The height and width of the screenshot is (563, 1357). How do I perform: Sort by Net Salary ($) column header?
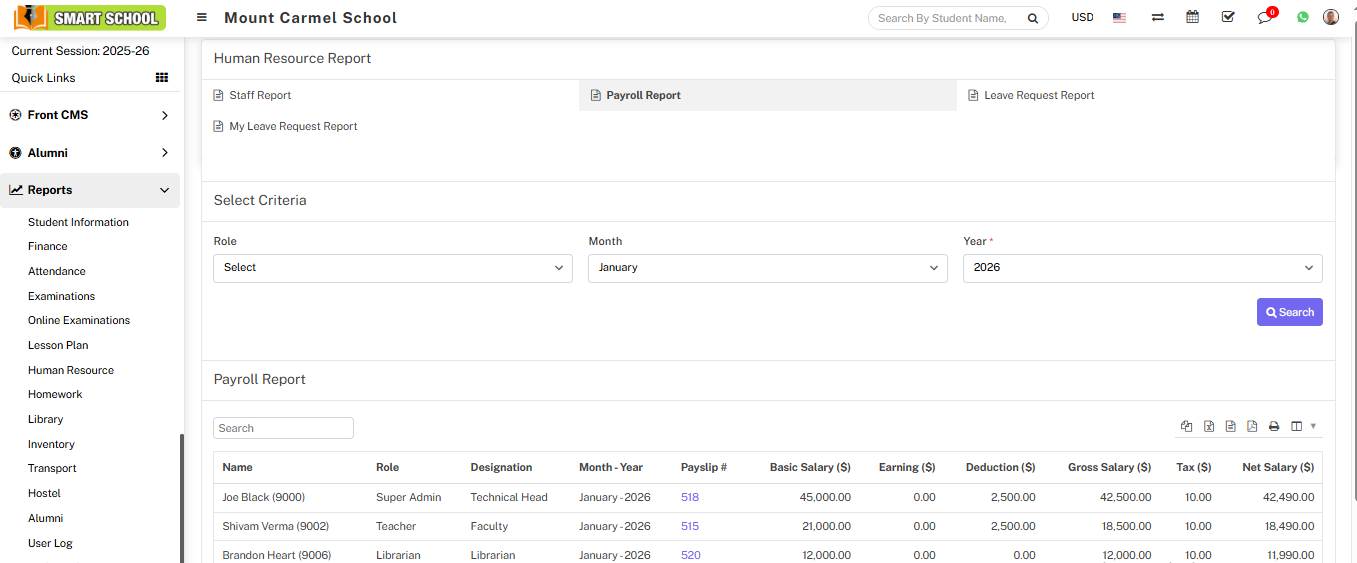click(x=1278, y=467)
